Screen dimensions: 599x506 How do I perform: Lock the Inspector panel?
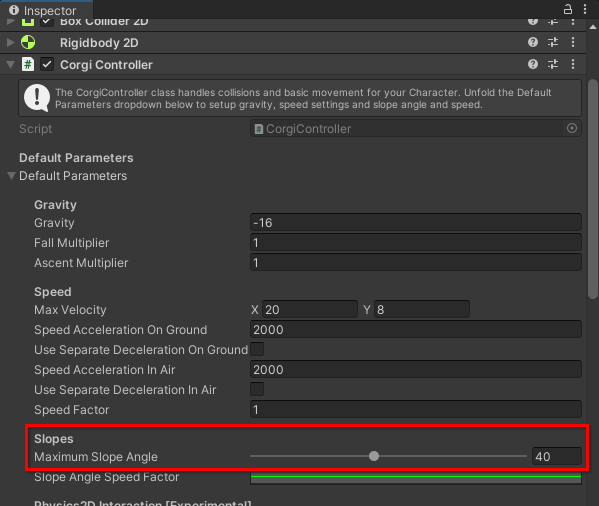point(568,9)
